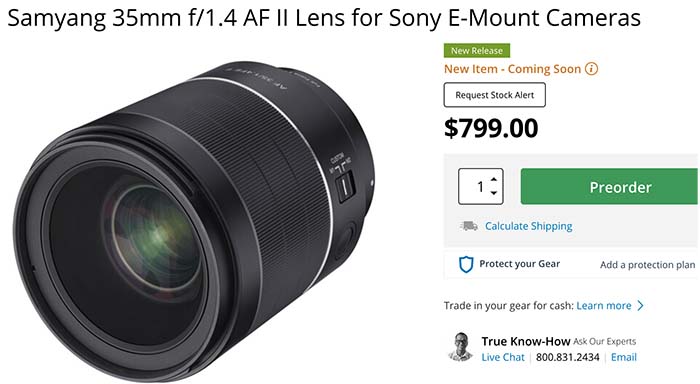The width and height of the screenshot is (700, 384).
Task: Click the shipping truck icon
Action: pyautogui.click(x=468, y=226)
